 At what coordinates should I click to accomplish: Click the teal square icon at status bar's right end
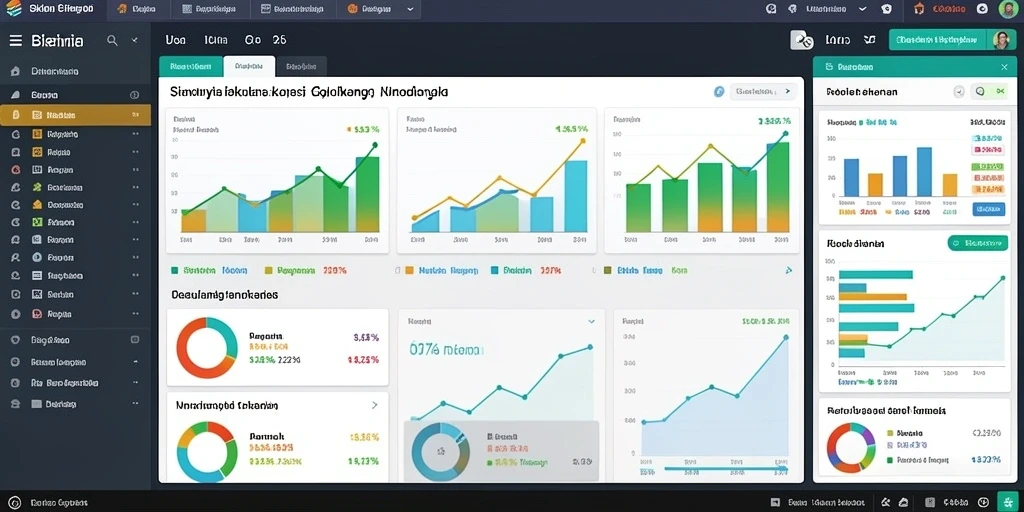point(1010,503)
